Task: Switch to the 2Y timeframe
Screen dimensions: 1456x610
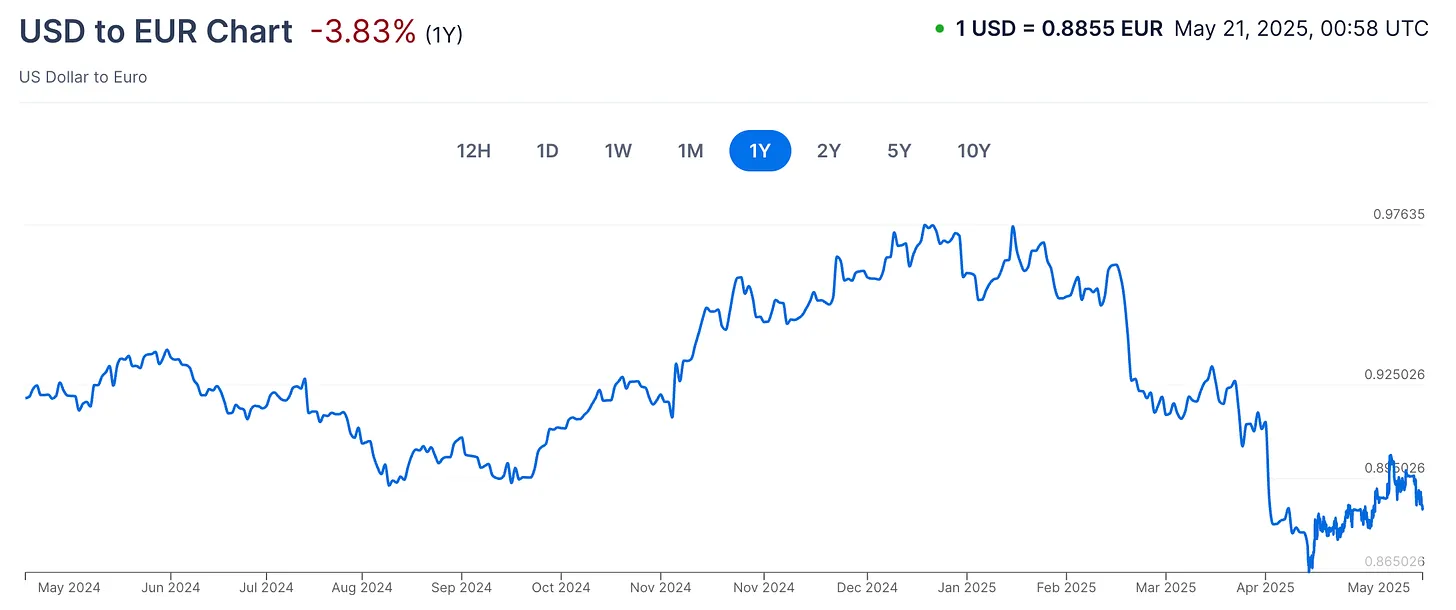Action: [829, 150]
